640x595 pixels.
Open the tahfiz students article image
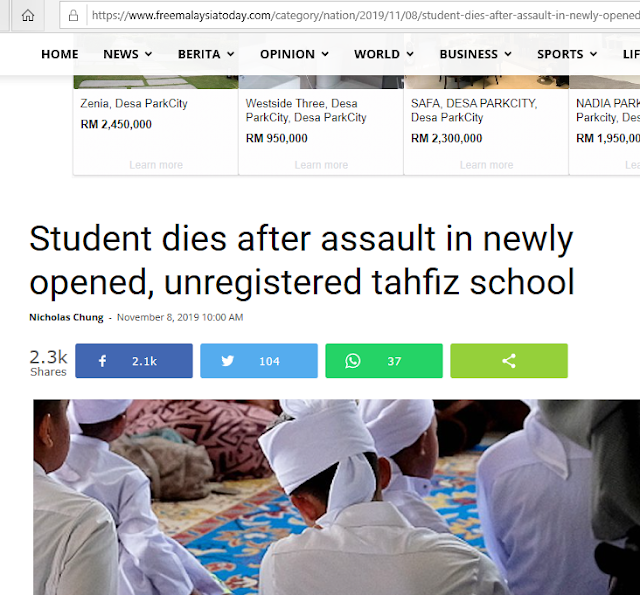point(336,497)
